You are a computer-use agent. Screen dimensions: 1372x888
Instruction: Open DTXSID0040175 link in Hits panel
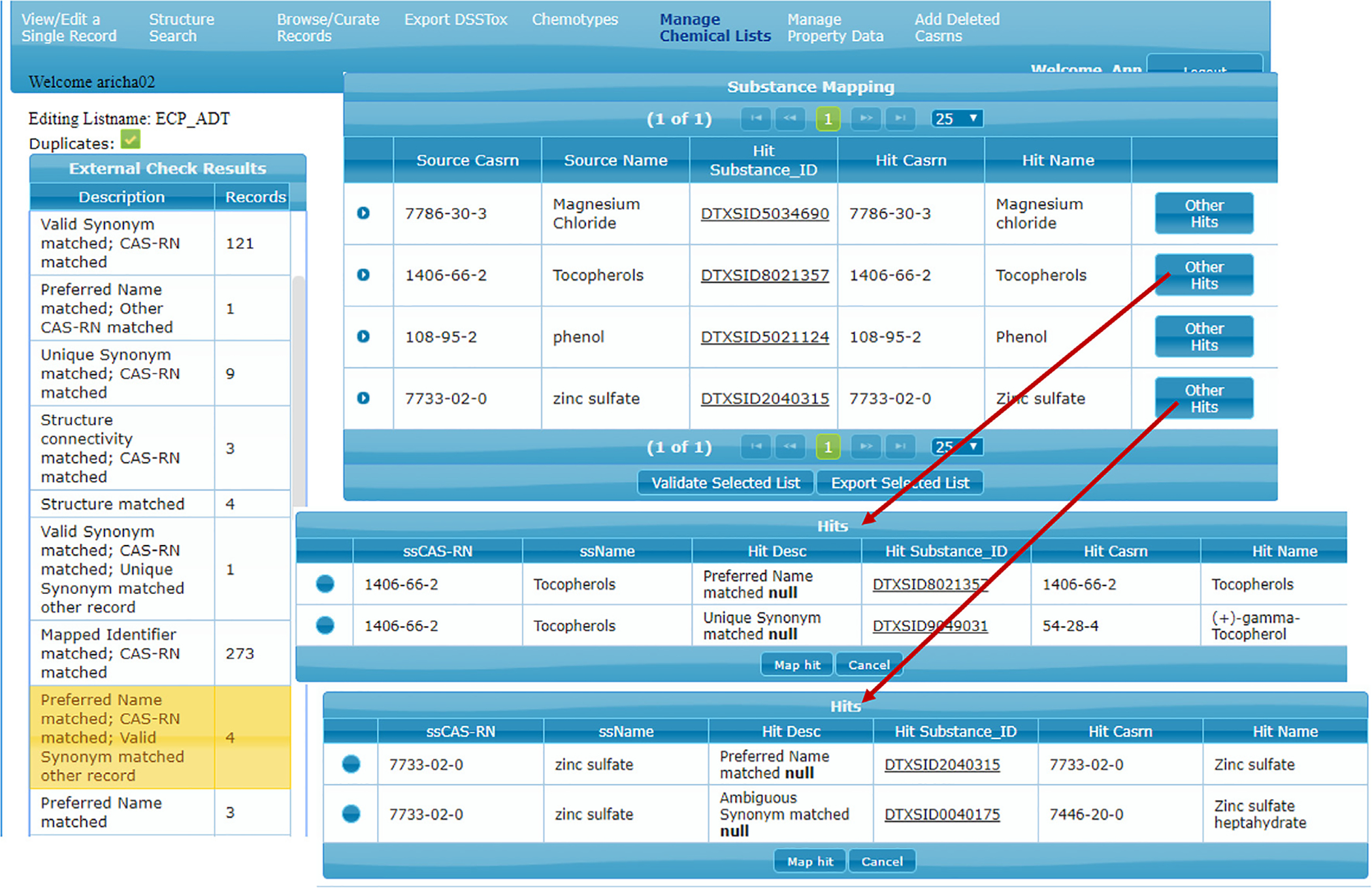pyautogui.click(x=942, y=814)
